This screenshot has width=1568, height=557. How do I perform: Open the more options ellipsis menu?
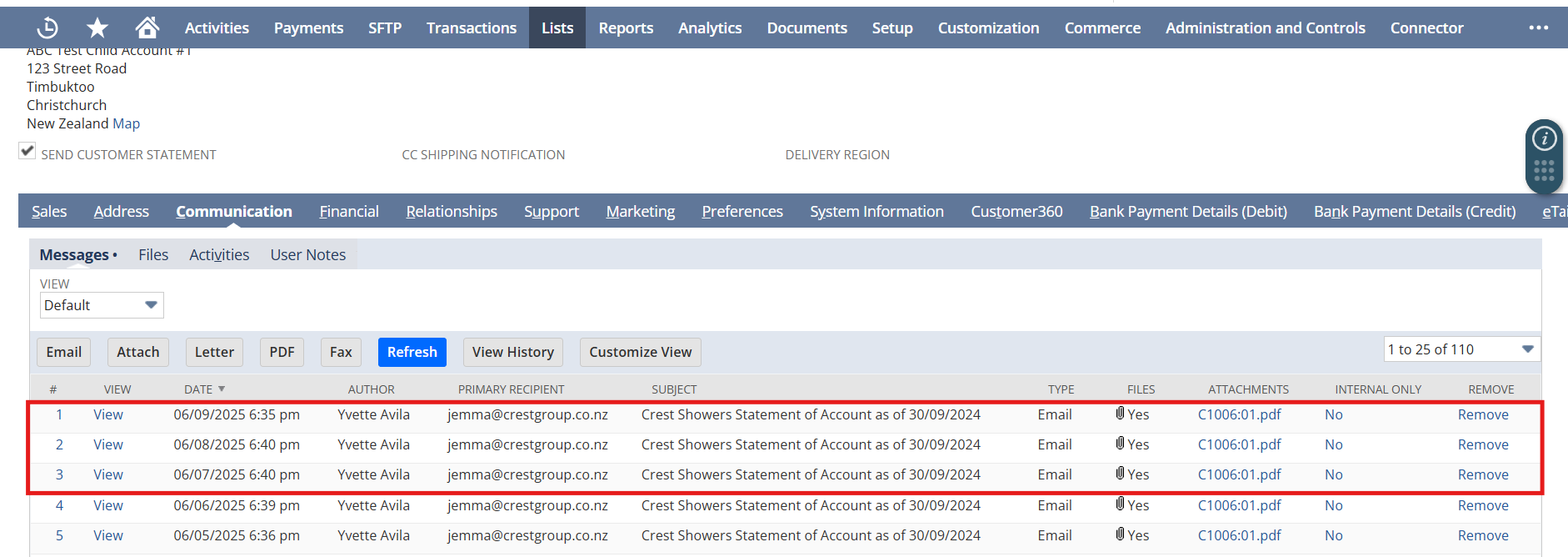pos(1538,28)
